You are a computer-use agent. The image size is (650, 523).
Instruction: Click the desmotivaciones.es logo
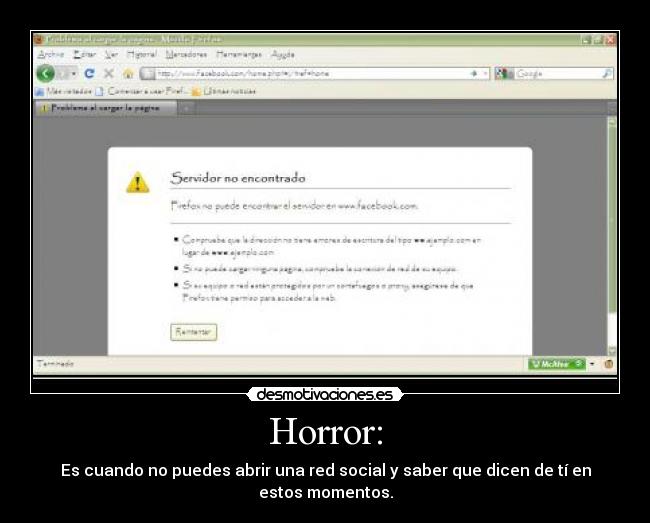pos(325,395)
